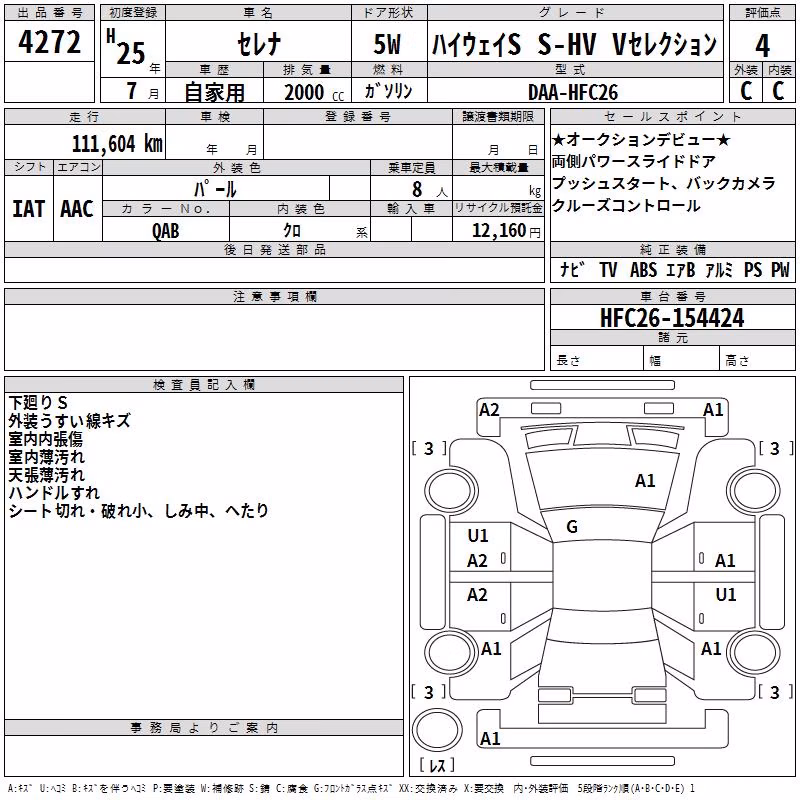Click the overall score 4 under 評価点
The width and height of the screenshot is (800, 800).
click(x=762, y=45)
